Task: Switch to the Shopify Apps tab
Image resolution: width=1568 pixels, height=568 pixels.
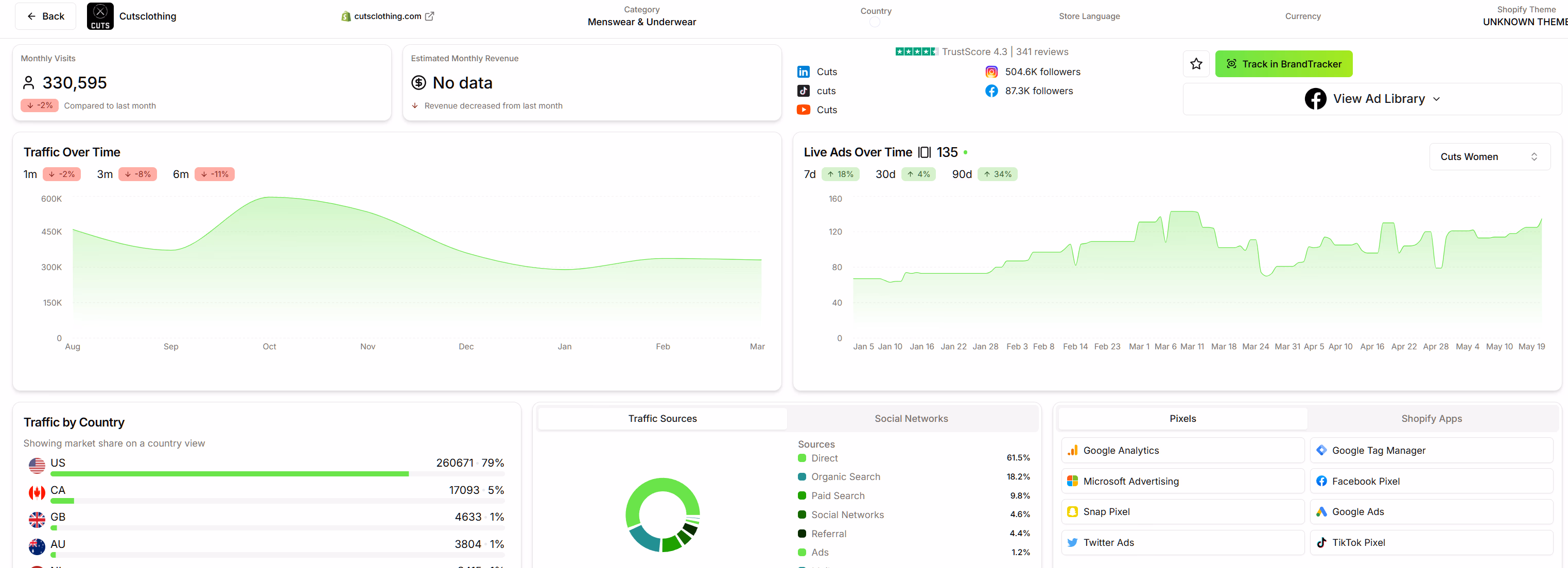Action: (x=1431, y=418)
